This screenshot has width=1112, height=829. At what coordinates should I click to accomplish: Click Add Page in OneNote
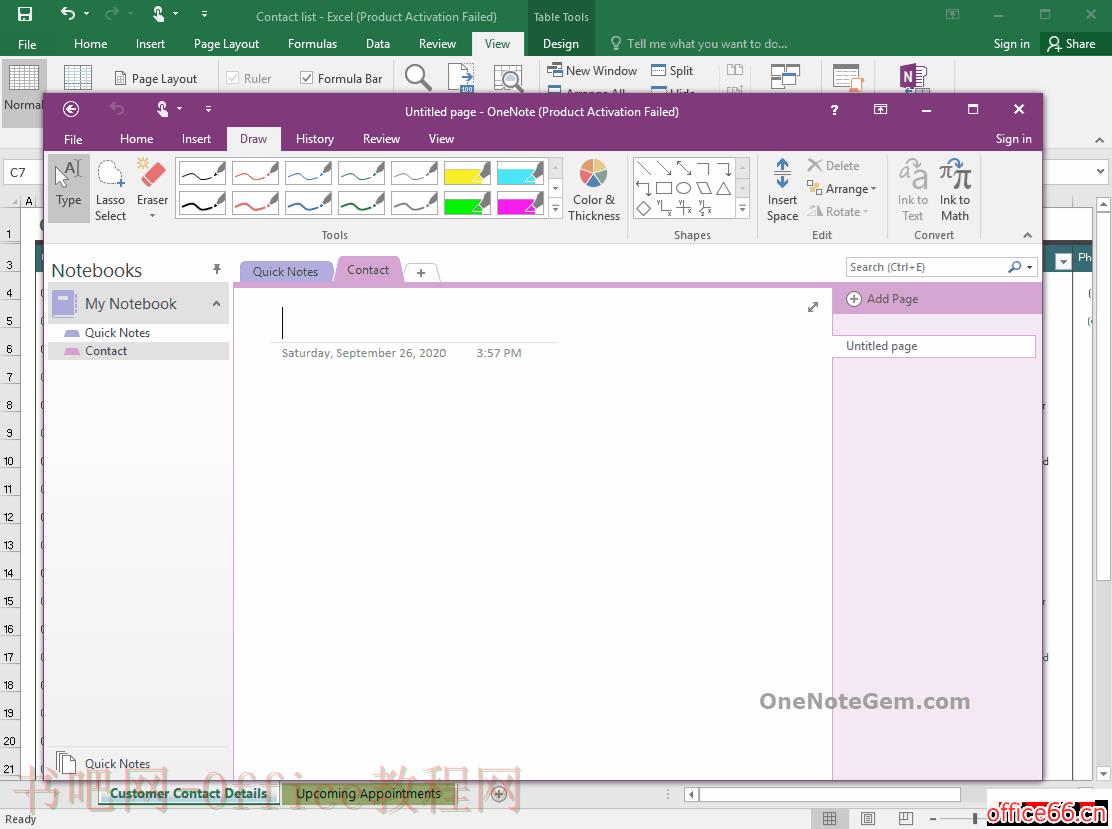[x=882, y=299]
